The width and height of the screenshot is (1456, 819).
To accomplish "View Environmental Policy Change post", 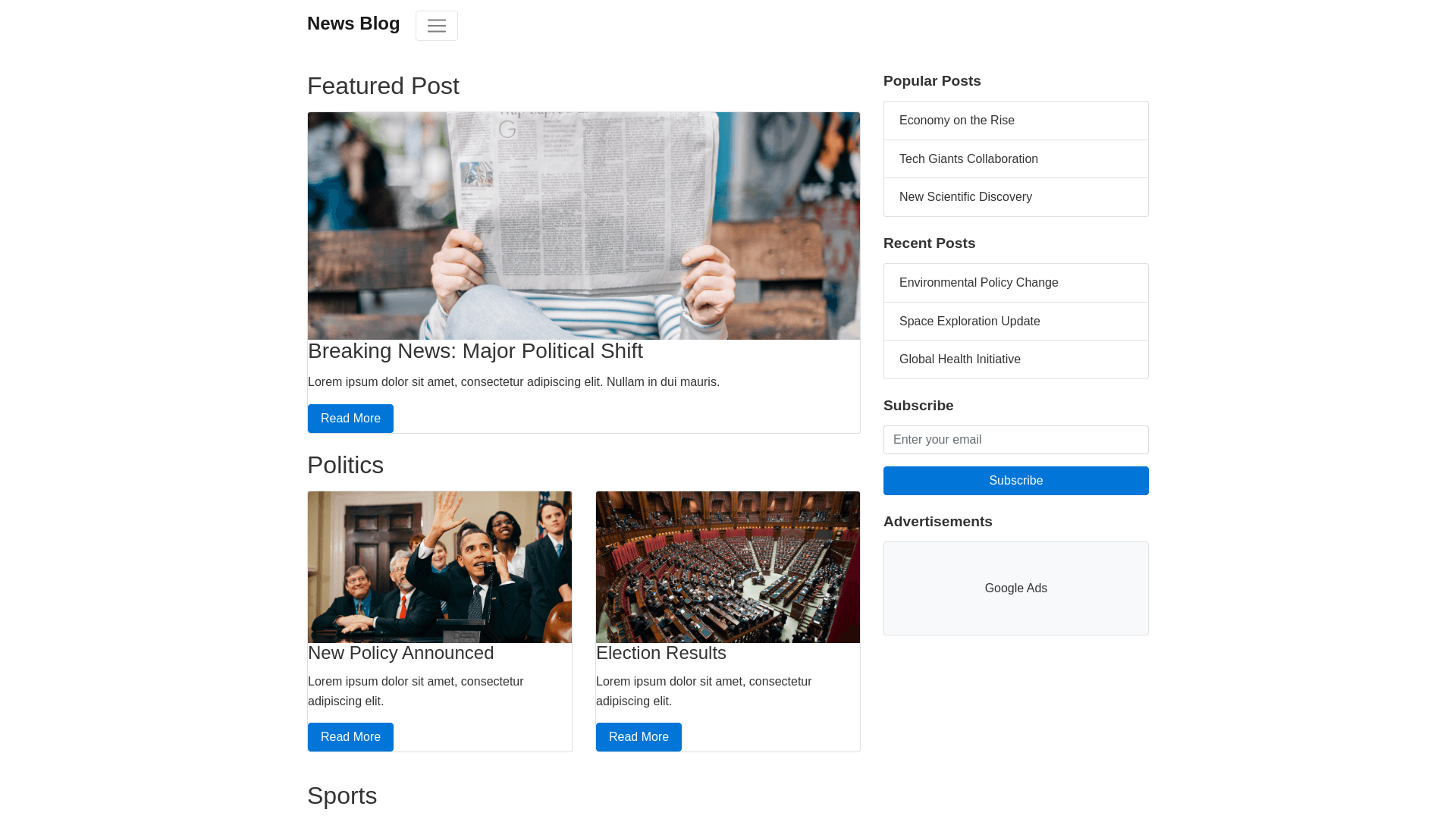I will pos(1015,283).
